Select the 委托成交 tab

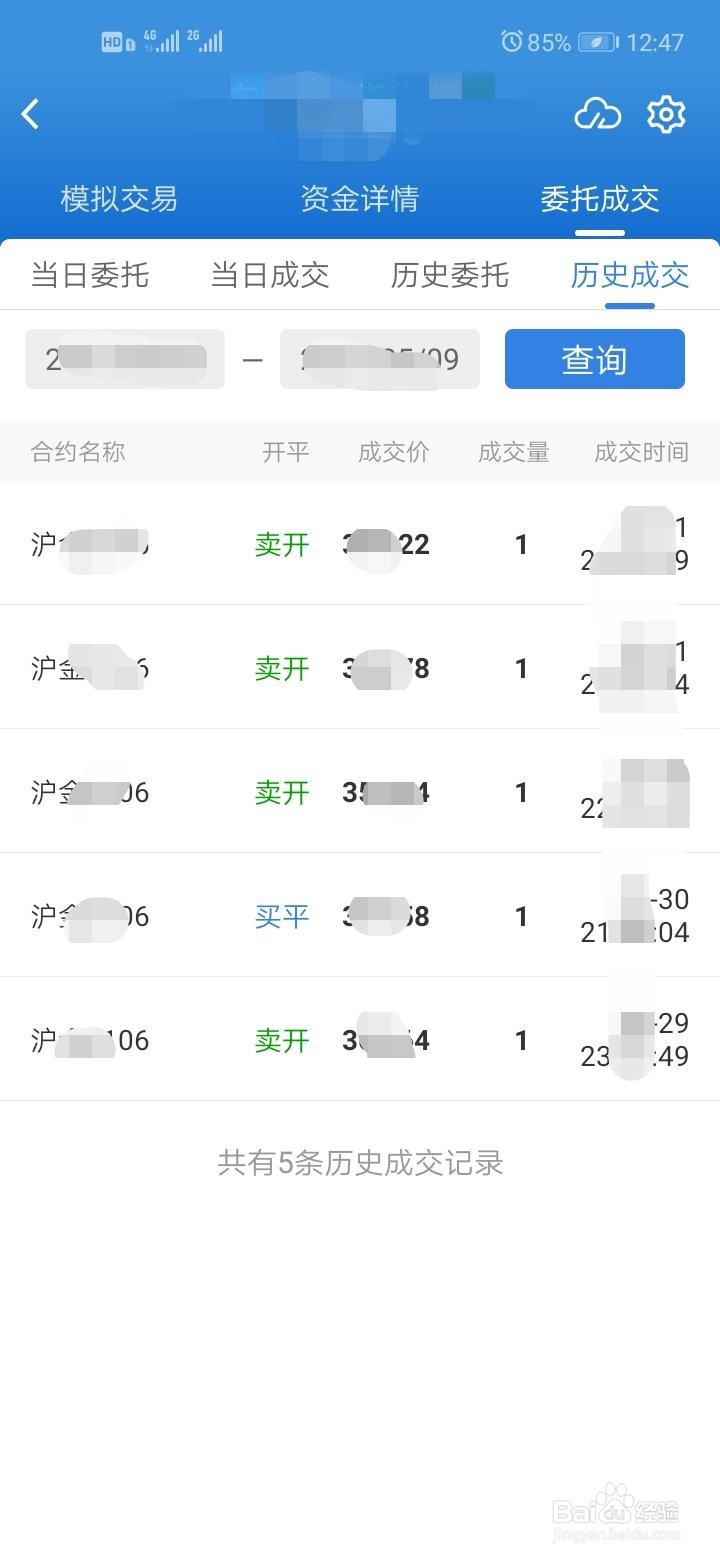(x=599, y=199)
